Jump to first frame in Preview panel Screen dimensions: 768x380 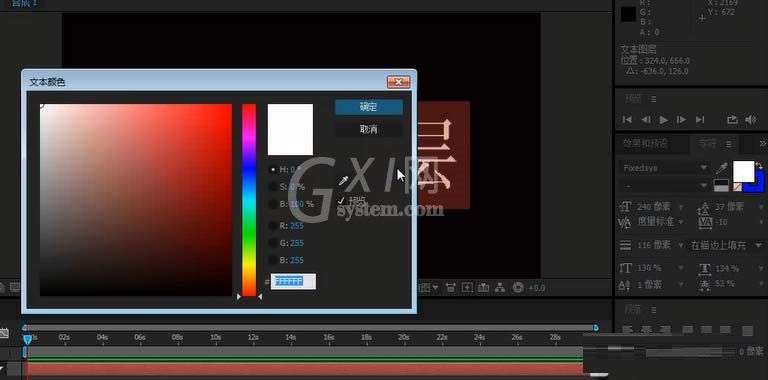tap(627, 119)
